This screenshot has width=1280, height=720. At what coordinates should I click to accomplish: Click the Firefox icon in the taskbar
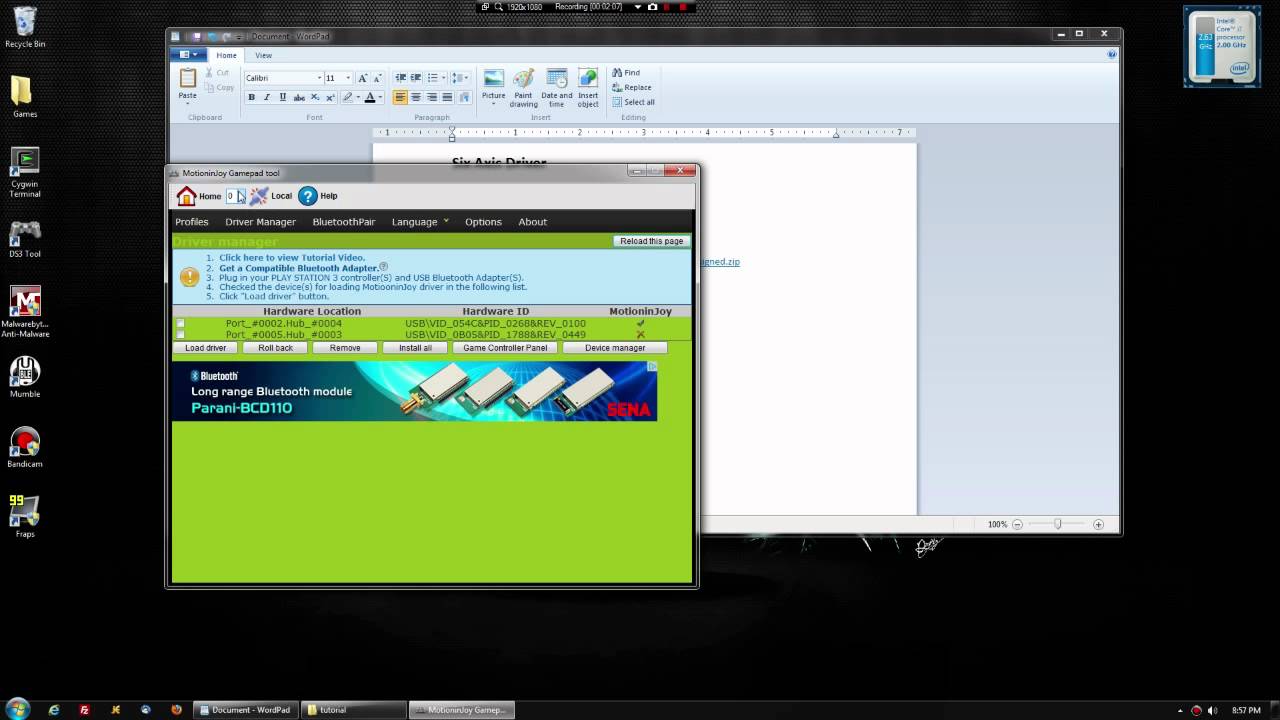click(176, 710)
